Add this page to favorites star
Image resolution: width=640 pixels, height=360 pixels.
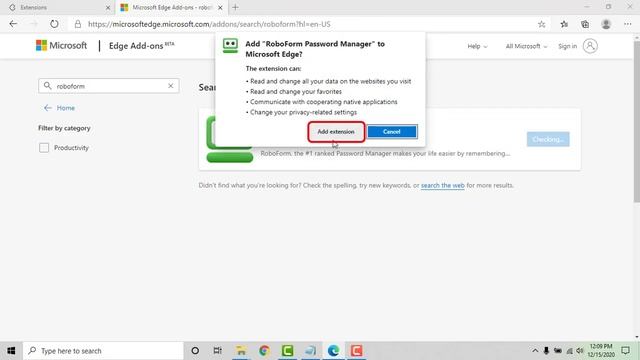coord(541,24)
